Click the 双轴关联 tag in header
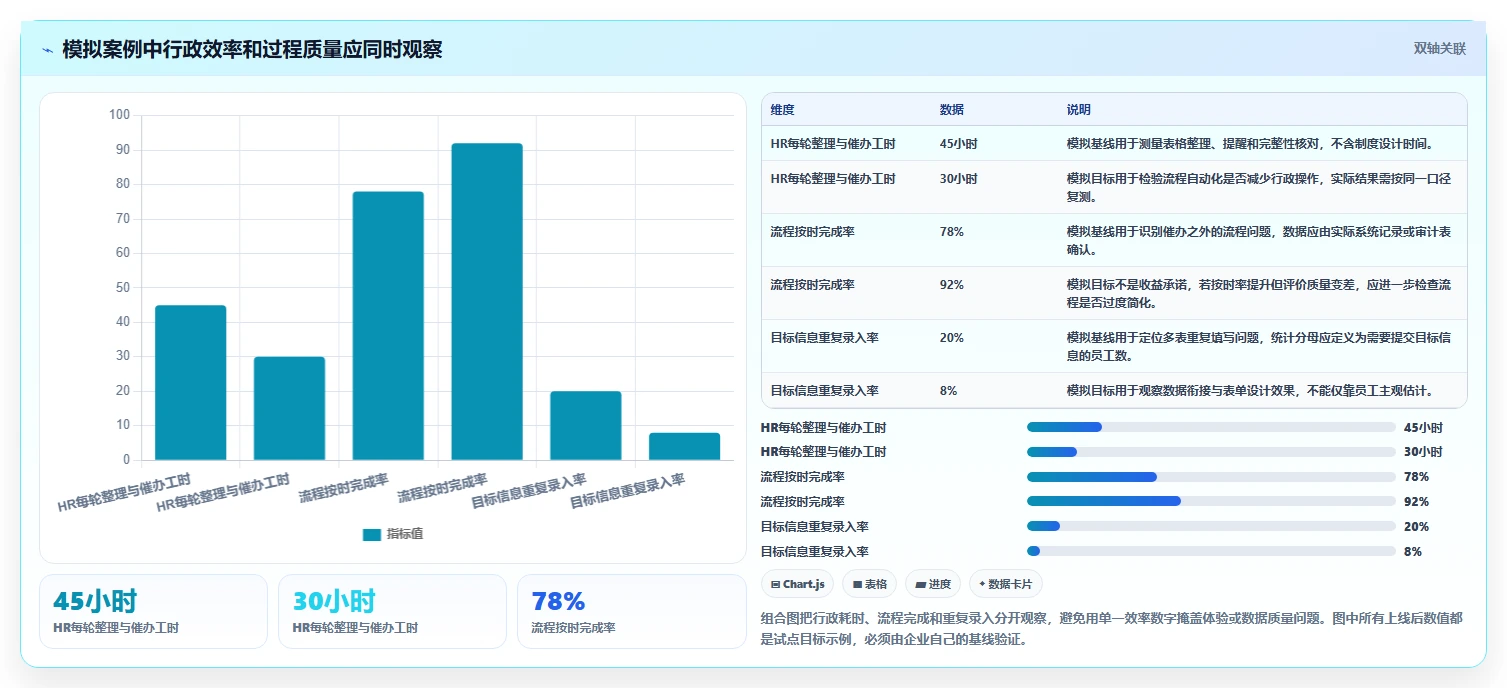 pos(1439,49)
